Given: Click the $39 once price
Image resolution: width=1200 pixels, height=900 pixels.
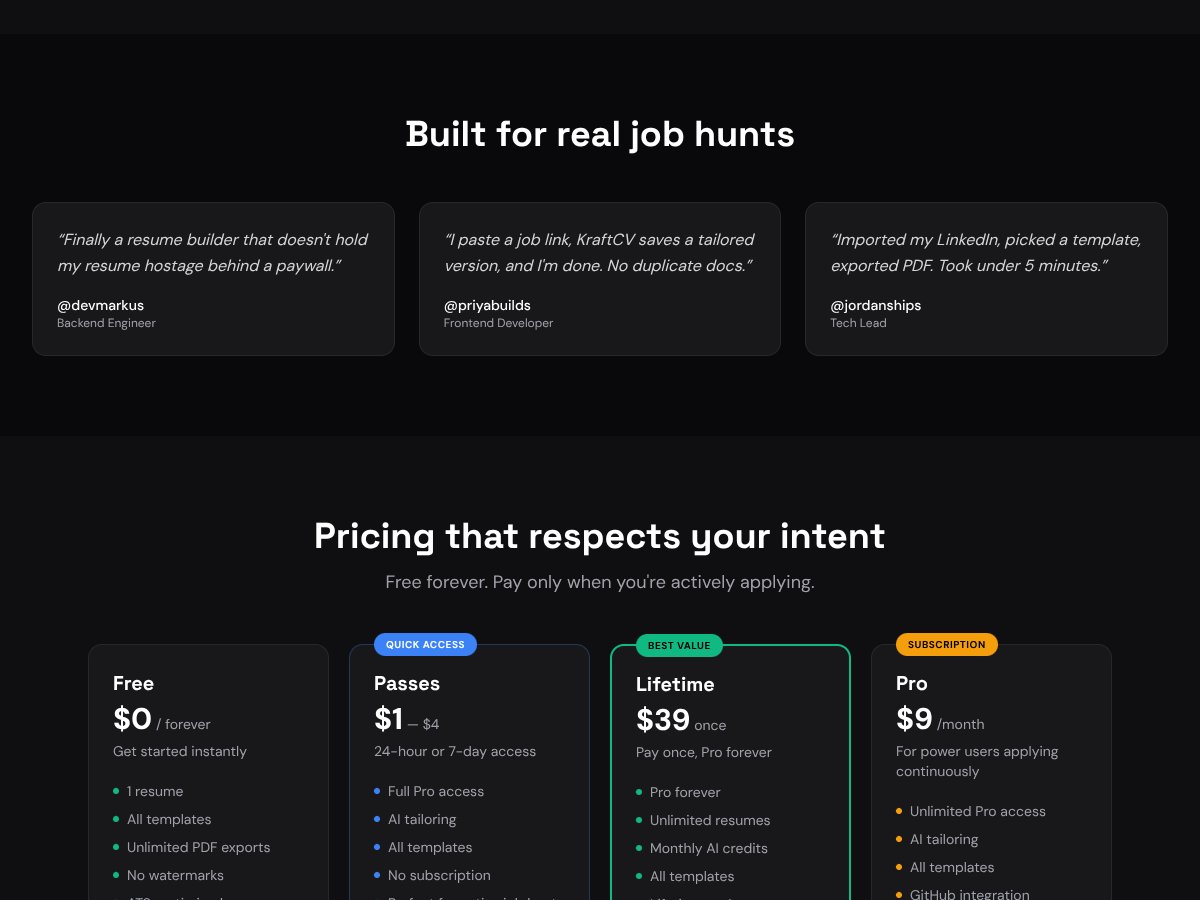Looking at the screenshot, I should click(x=680, y=721).
